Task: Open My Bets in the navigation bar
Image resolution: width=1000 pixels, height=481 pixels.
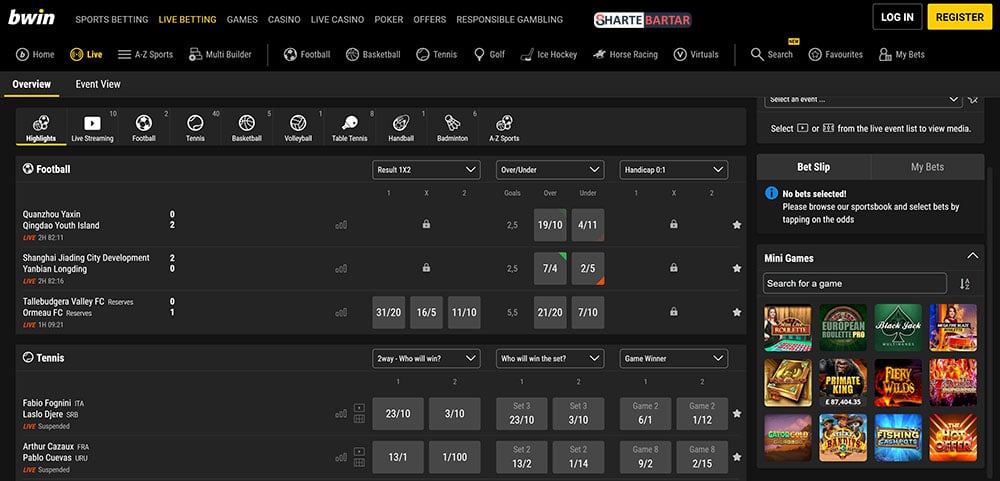Action: [x=902, y=55]
